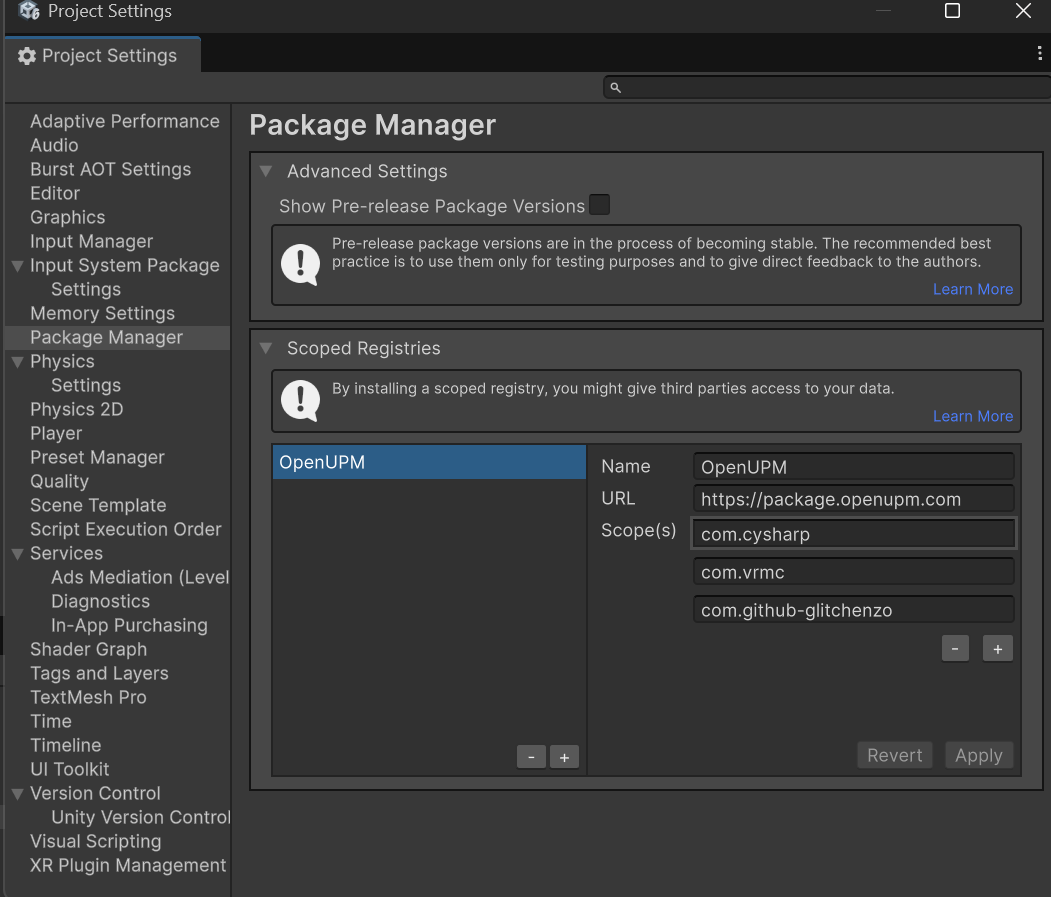The width and height of the screenshot is (1051, 897).
Task: Open Scene Template settings
Action: [98, 505]
